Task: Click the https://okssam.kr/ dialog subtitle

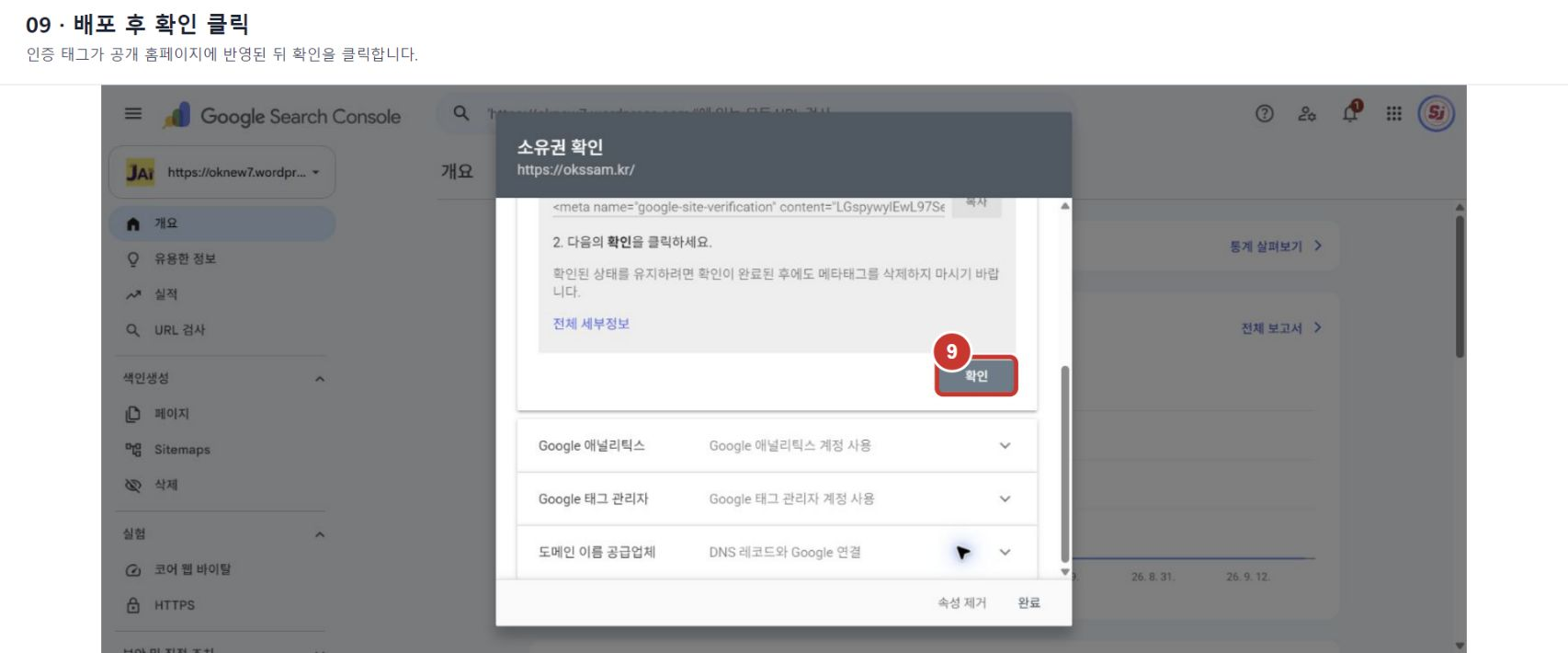Action: pos(575,170)
